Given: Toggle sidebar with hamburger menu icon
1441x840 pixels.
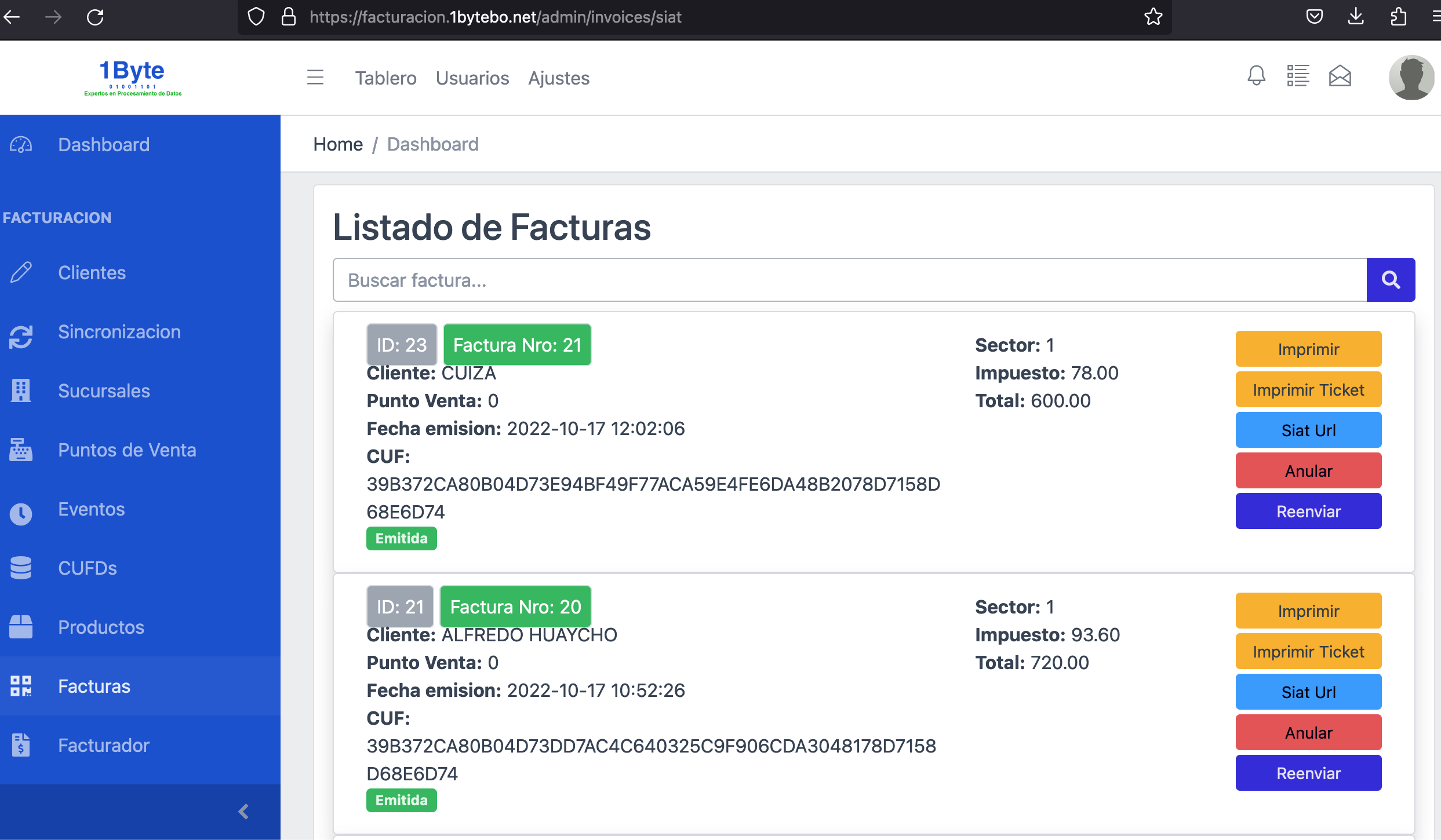Looking at the screenshot, I should (315, 77).
